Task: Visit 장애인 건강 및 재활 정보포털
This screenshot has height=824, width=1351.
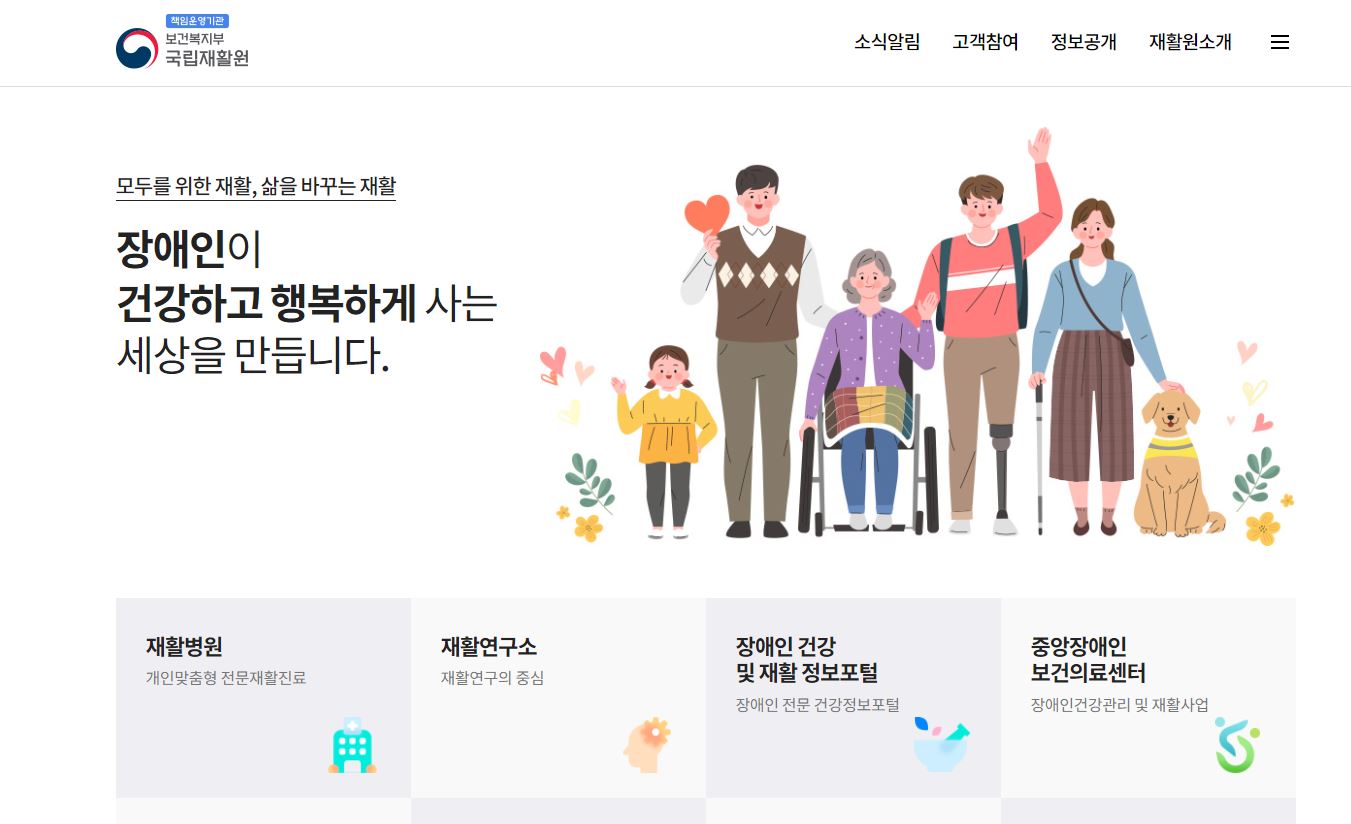Action: pos(807,659)
